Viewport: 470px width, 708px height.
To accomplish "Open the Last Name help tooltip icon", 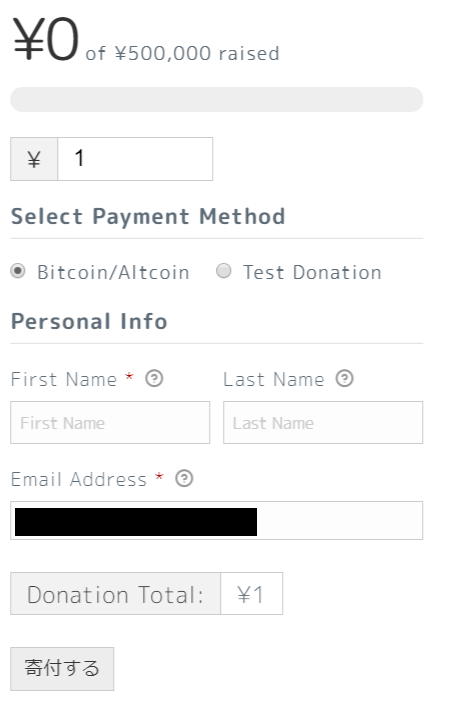I will tap(344, 378).
